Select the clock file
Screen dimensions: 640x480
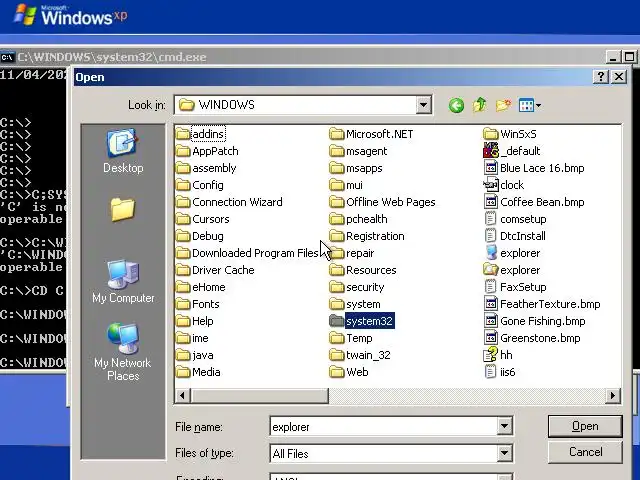(504, 185)
